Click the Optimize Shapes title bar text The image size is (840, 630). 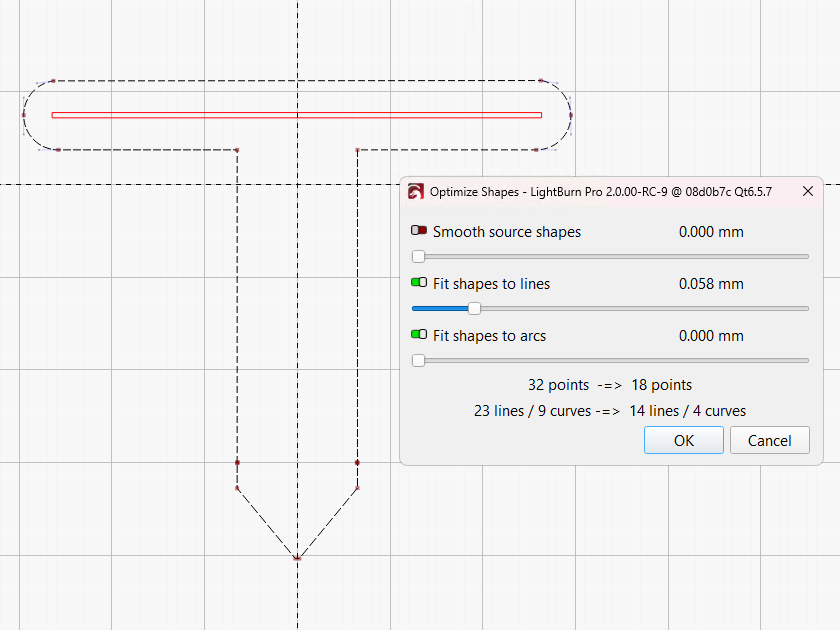coord(601,192)
